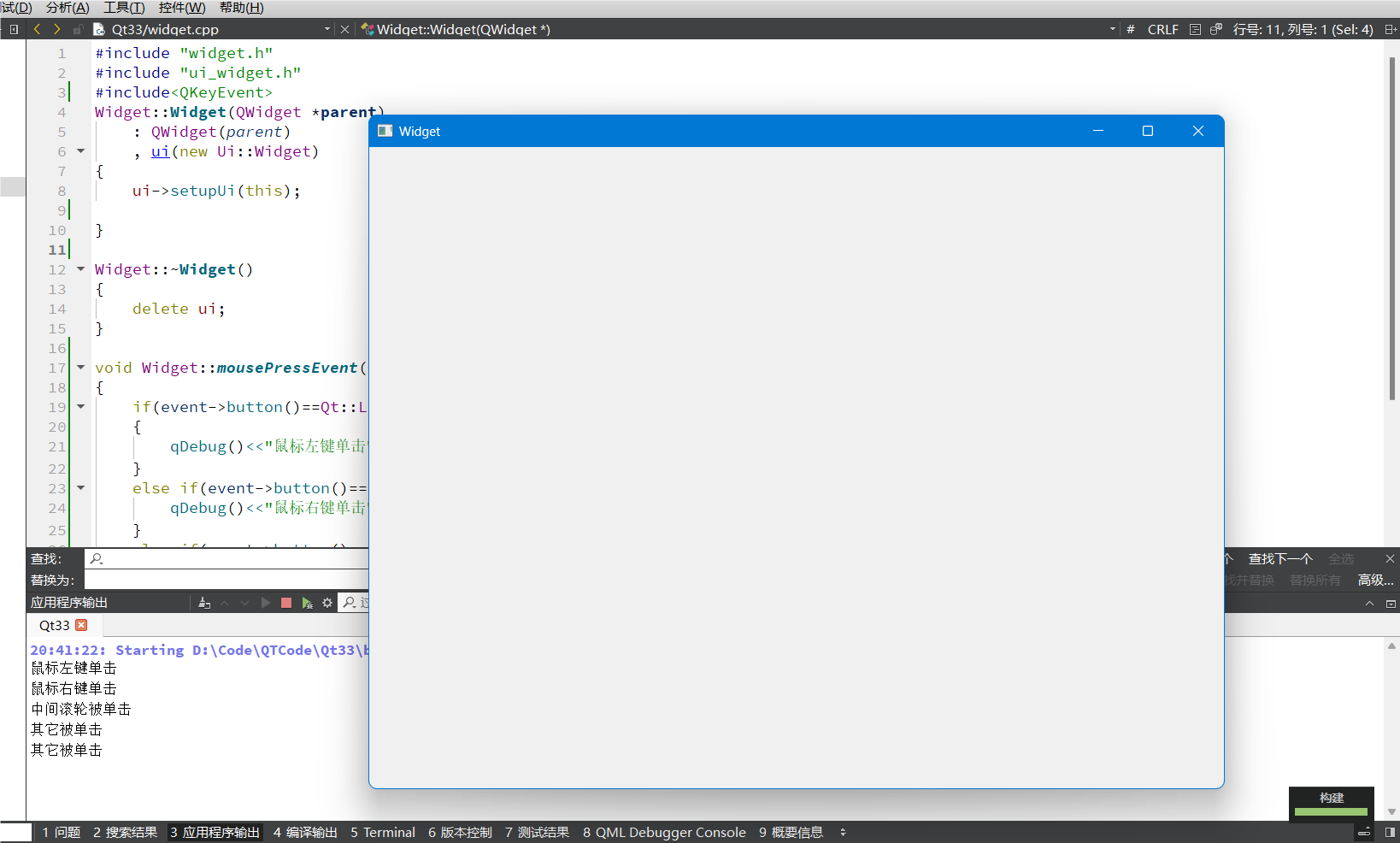The height and width of the screenshot is (843, 1400).
Task: Open the 工具(T) menu
Action: [124, 8]
